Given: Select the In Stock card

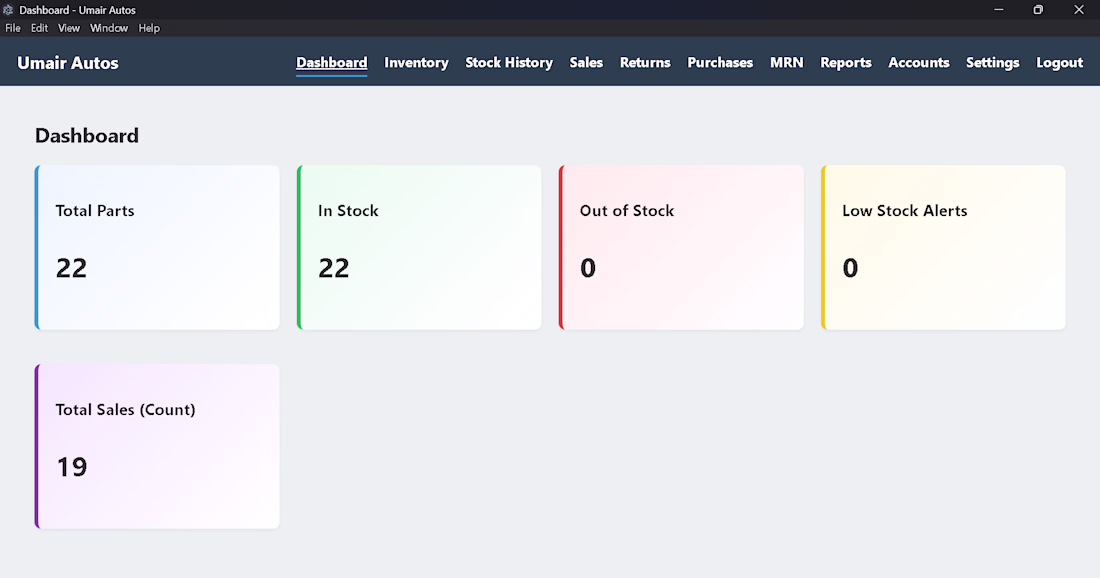Looking at the screenshot, I should [x=419, y=248].
